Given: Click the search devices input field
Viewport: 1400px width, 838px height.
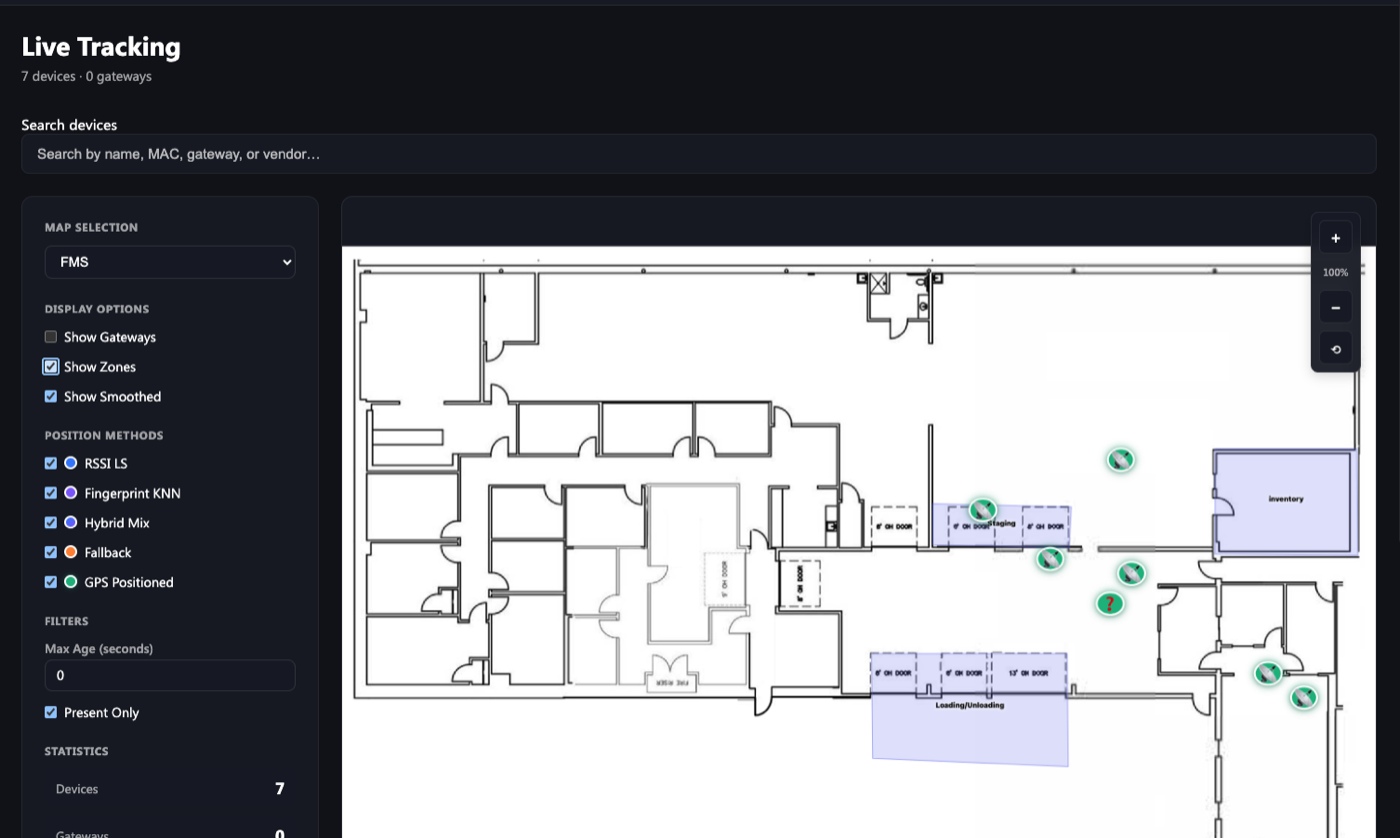Looking at the screenshot, I should tap(700, 153).
